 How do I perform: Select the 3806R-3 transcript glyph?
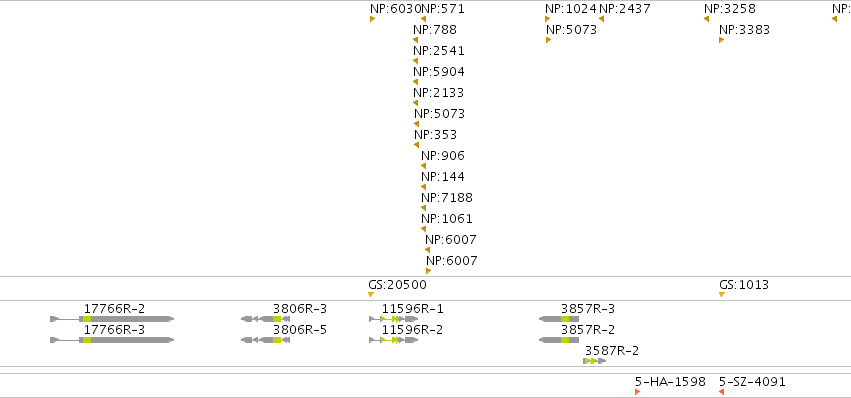click(x=265, y=319)
